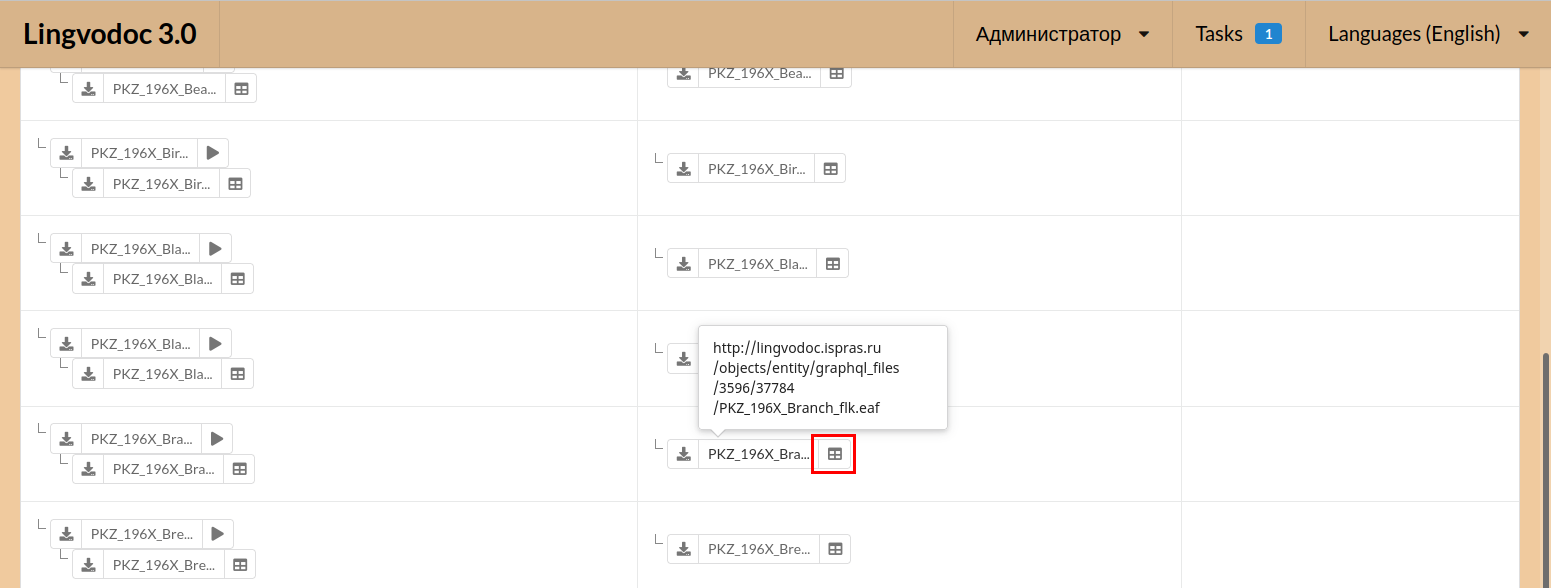Download the PKZ_196X_Bea markup in right column

coord(683,73)
